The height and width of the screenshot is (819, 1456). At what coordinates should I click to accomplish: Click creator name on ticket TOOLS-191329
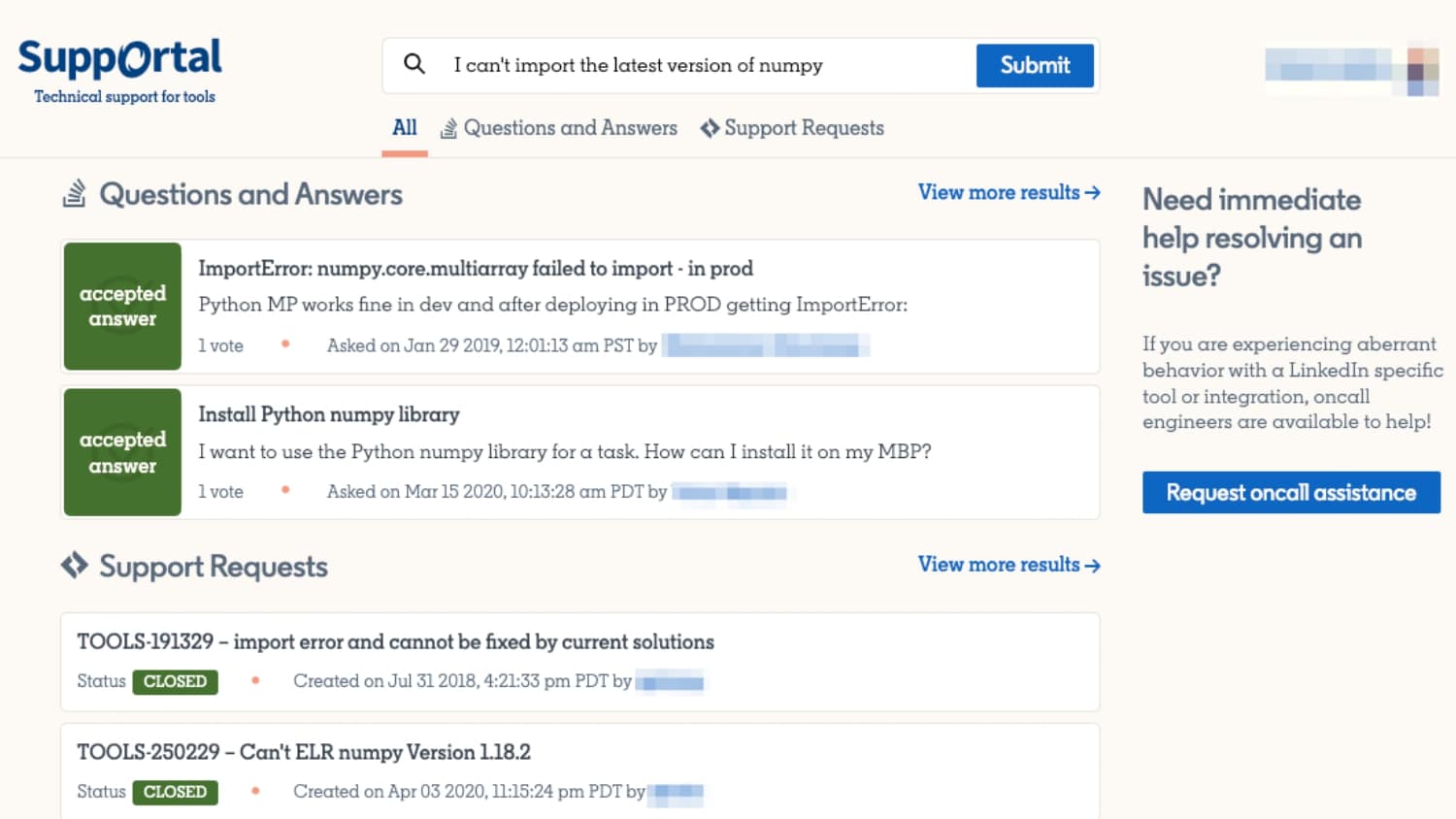[x=670, y=682]
